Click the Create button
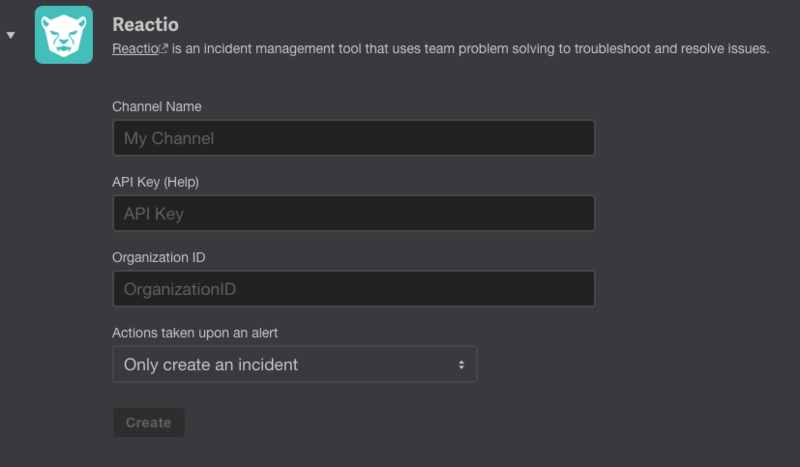The width and height of the screenshot is (800, 467). [148, 423]
